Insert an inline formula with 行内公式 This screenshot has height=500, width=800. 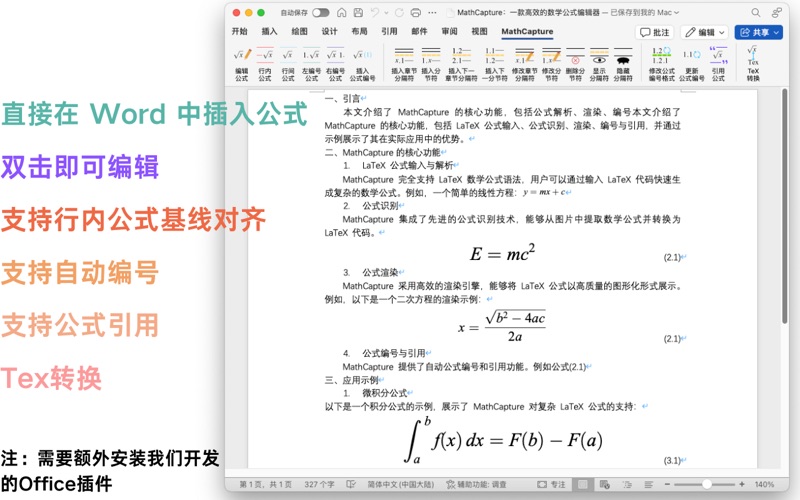264,64
